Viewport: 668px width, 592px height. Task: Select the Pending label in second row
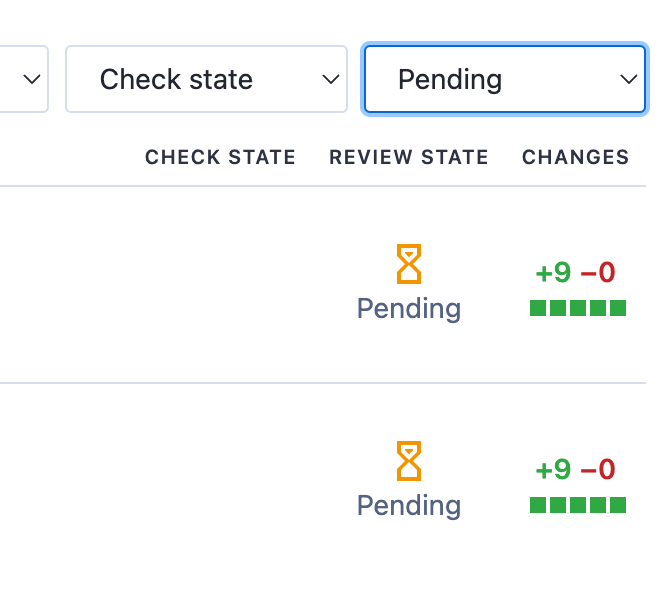409,506
